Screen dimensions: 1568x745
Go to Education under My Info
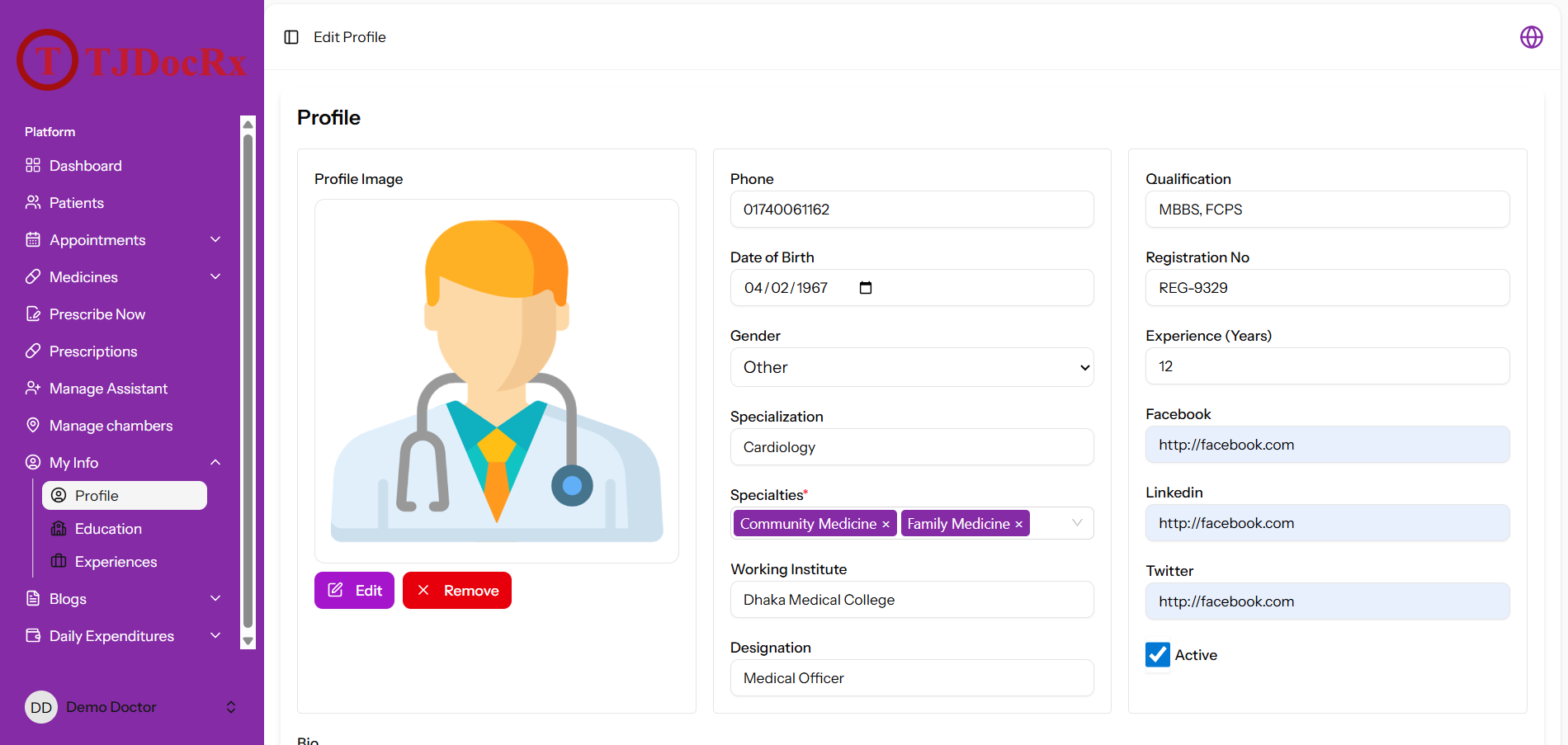[x=108, y=528]
